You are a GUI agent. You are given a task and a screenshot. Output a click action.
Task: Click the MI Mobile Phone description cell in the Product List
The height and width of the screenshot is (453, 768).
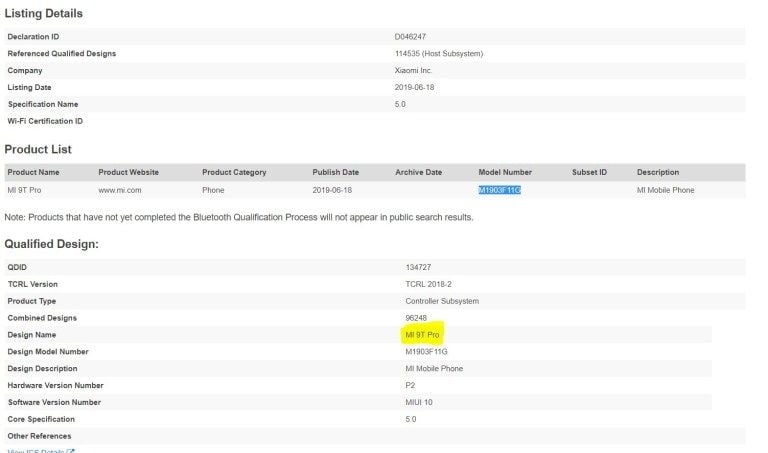coord(666,190)
